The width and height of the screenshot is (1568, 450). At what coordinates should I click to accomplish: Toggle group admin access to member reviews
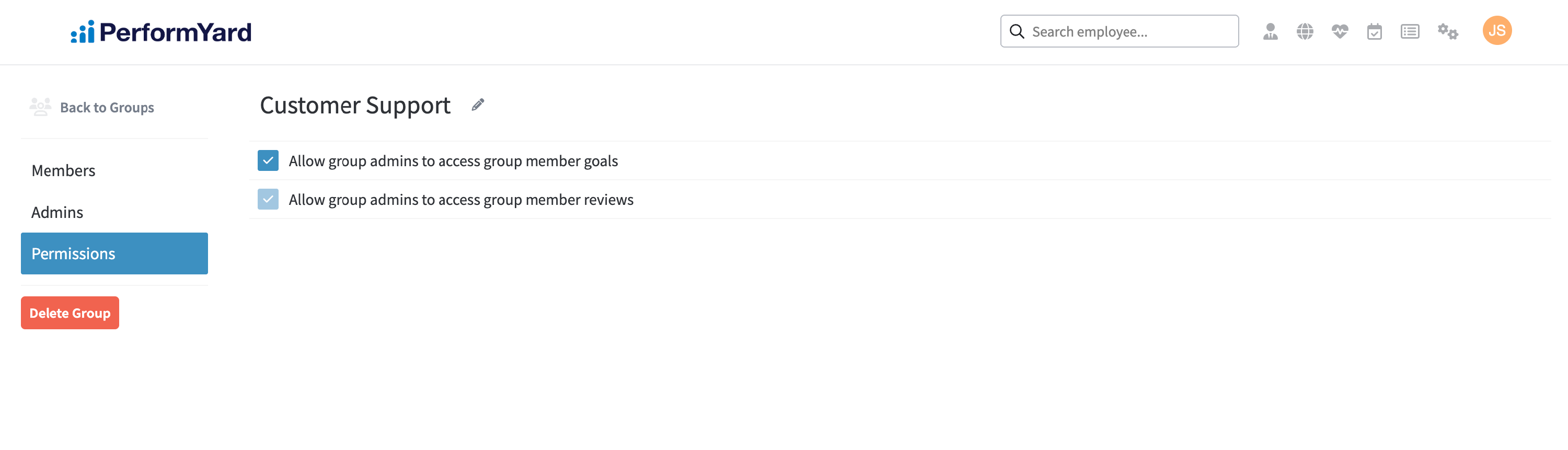pyautogui.click(x=268, y=199)
